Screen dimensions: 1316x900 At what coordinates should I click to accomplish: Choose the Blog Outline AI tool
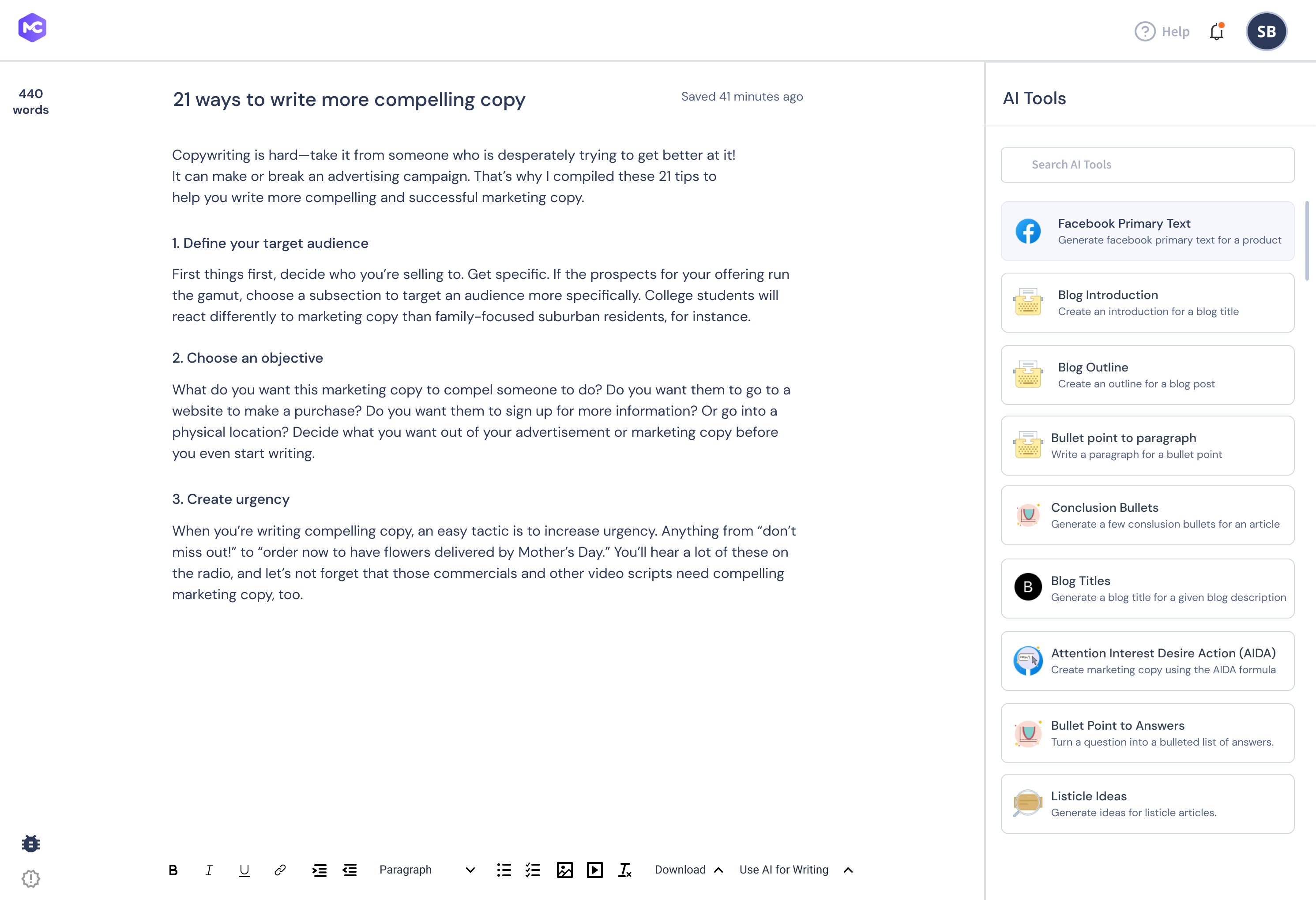pos(1147,375)
